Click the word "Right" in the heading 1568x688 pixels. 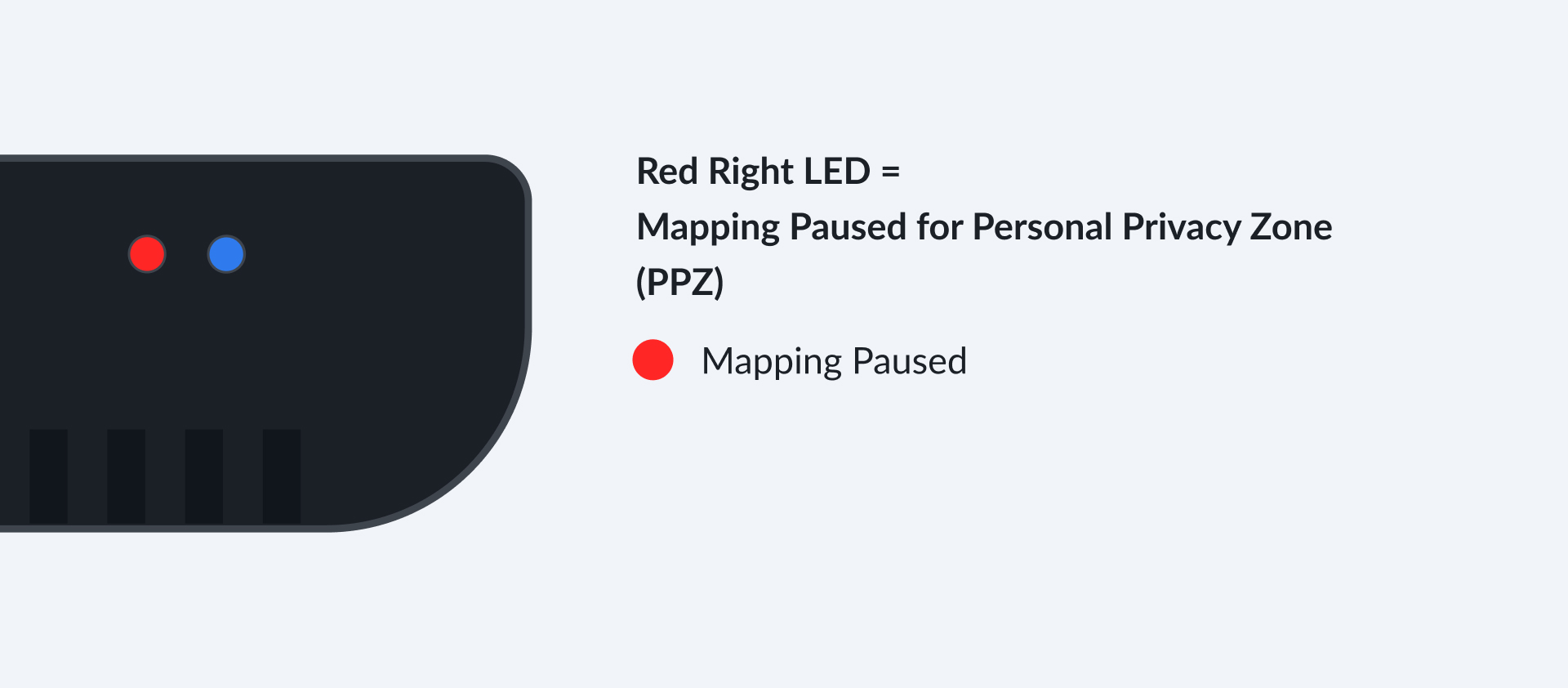coord(751,172)
